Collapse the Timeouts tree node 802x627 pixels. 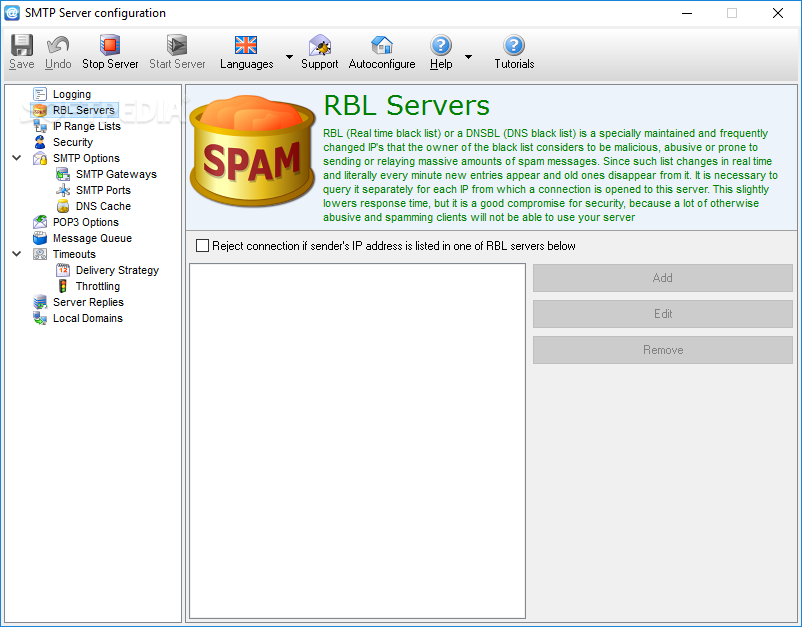[x=17, y=254]
